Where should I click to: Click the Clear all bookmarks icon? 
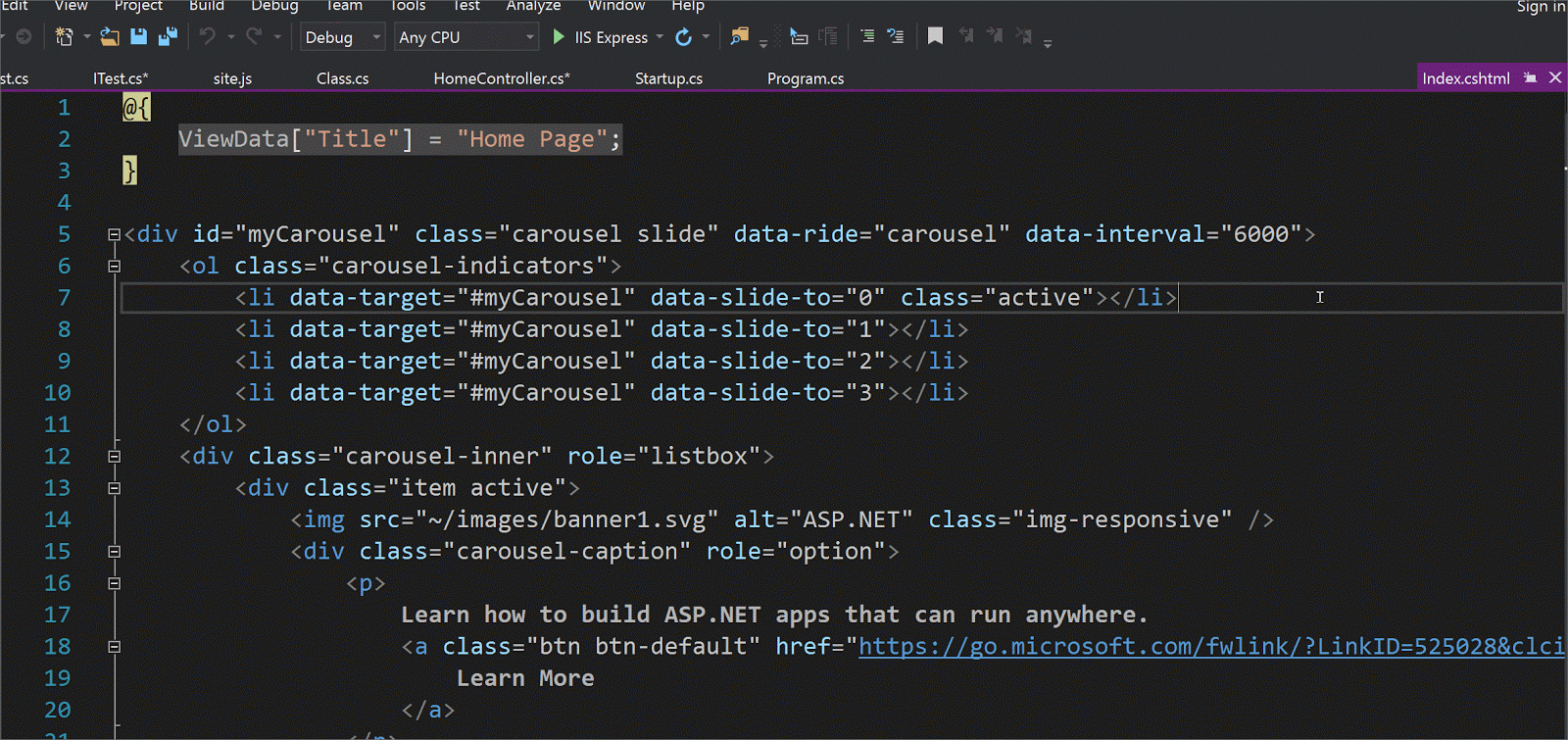point(1024,36)
